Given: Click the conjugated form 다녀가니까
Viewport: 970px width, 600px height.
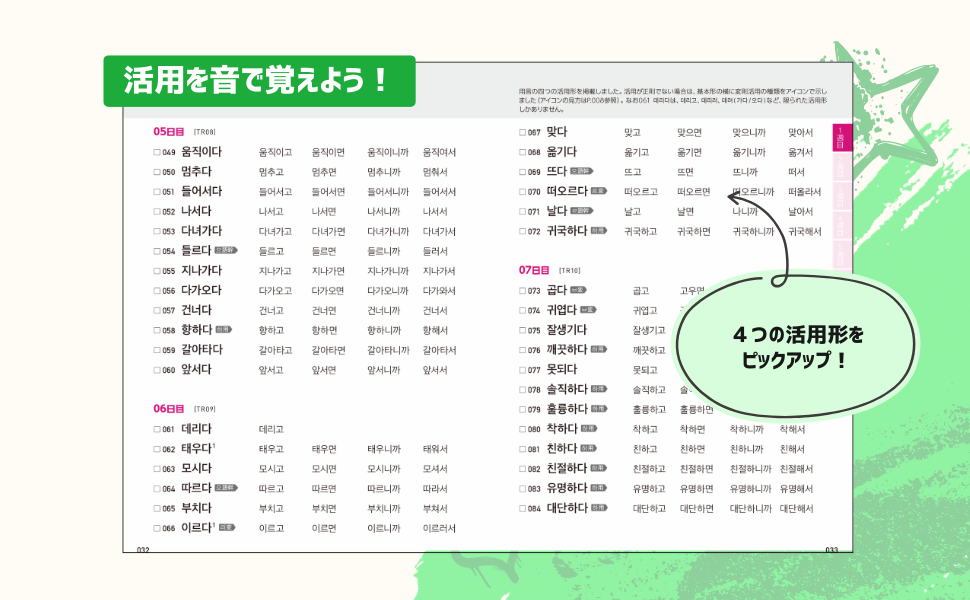Looking at the screenshot, I should pyautogui.click(x=384, y=231).
